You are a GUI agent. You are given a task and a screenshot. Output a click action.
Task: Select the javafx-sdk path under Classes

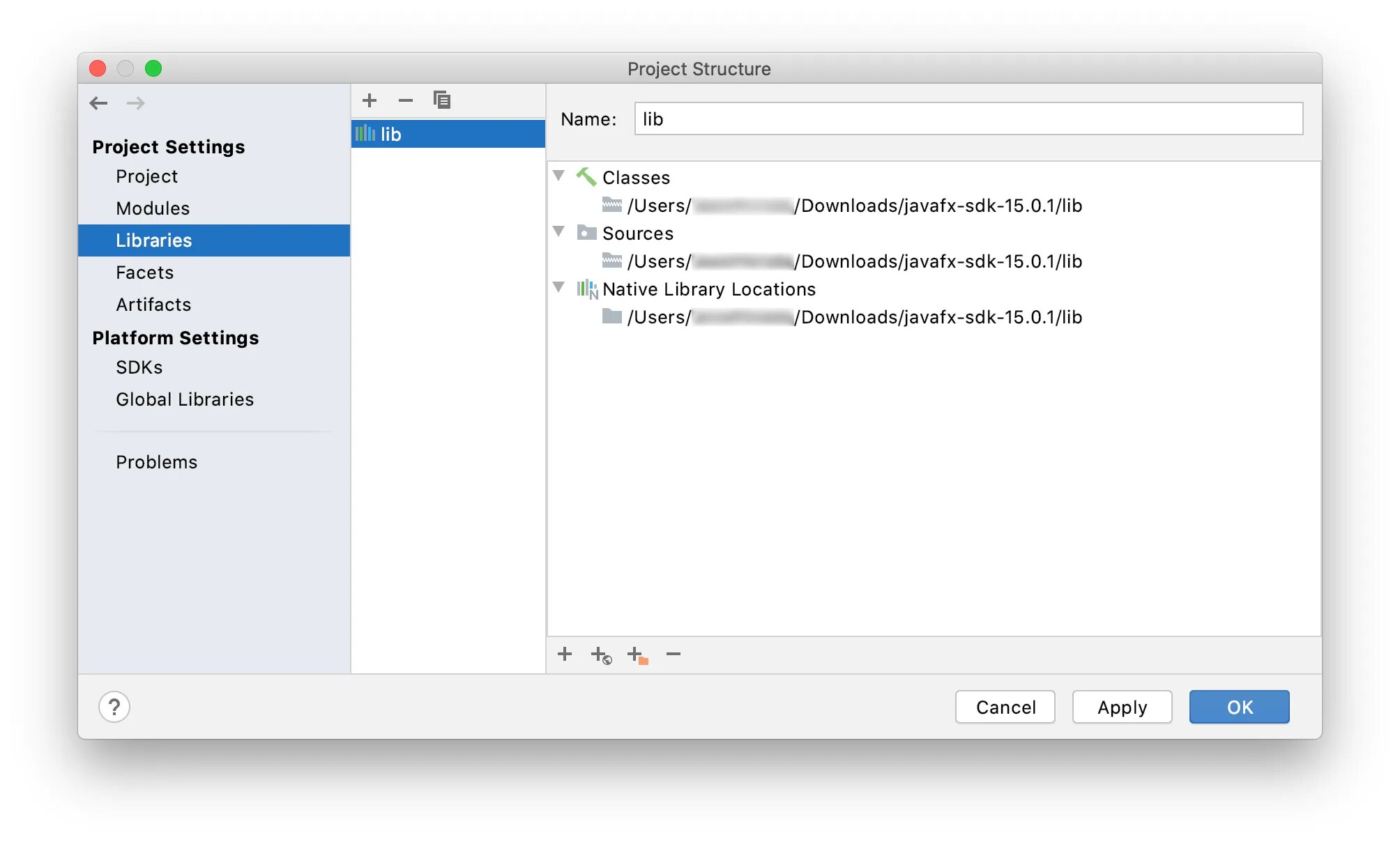pos(854,206)
